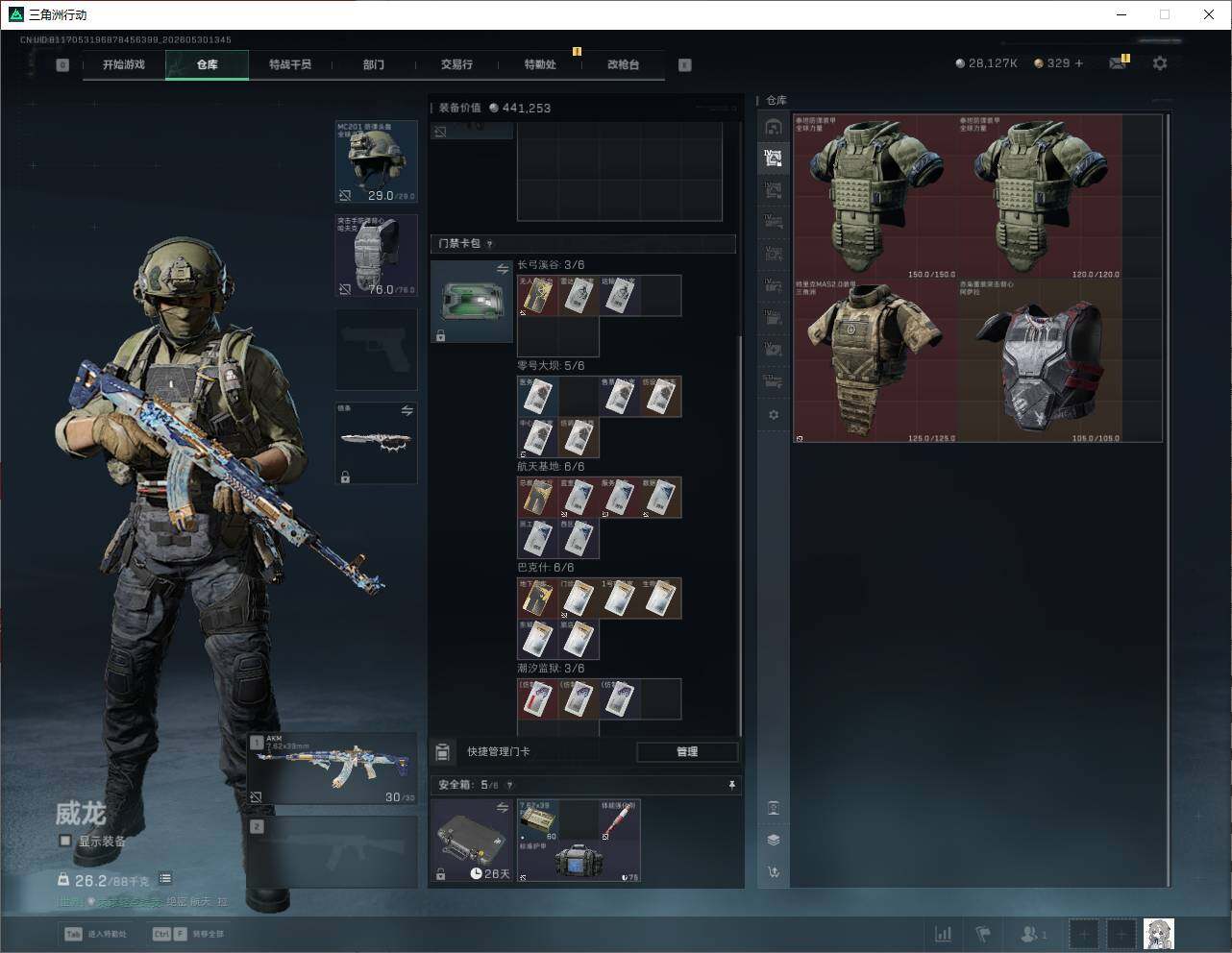Click the 装备价值 441,253 value
The height and width of the screenshot is (953, 1232).
tap(495, 108)
